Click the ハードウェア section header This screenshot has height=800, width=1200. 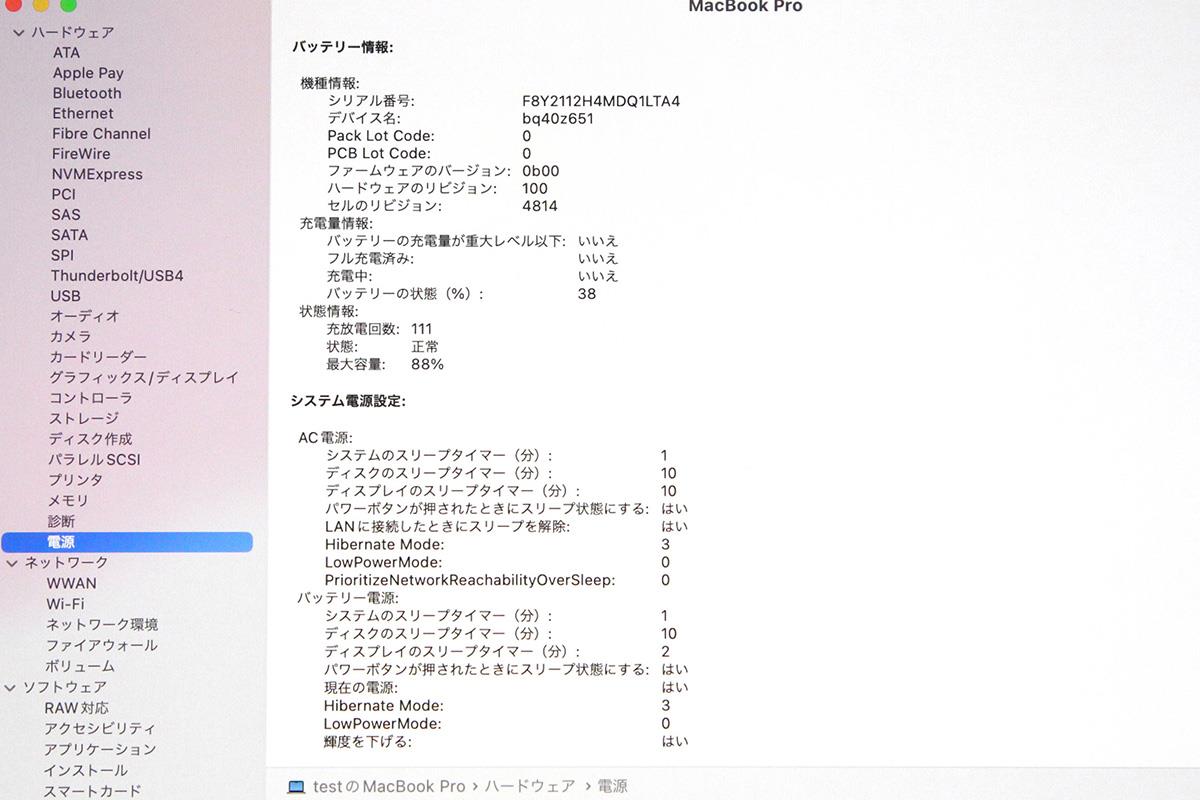[x=72, y=32]
